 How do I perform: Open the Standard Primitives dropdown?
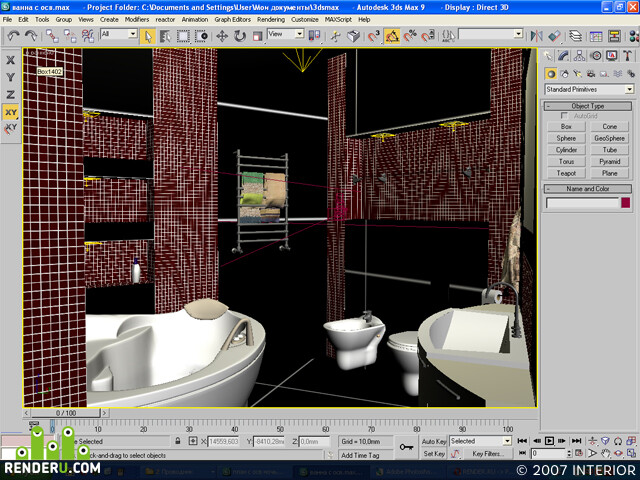(x=589, y=89)
